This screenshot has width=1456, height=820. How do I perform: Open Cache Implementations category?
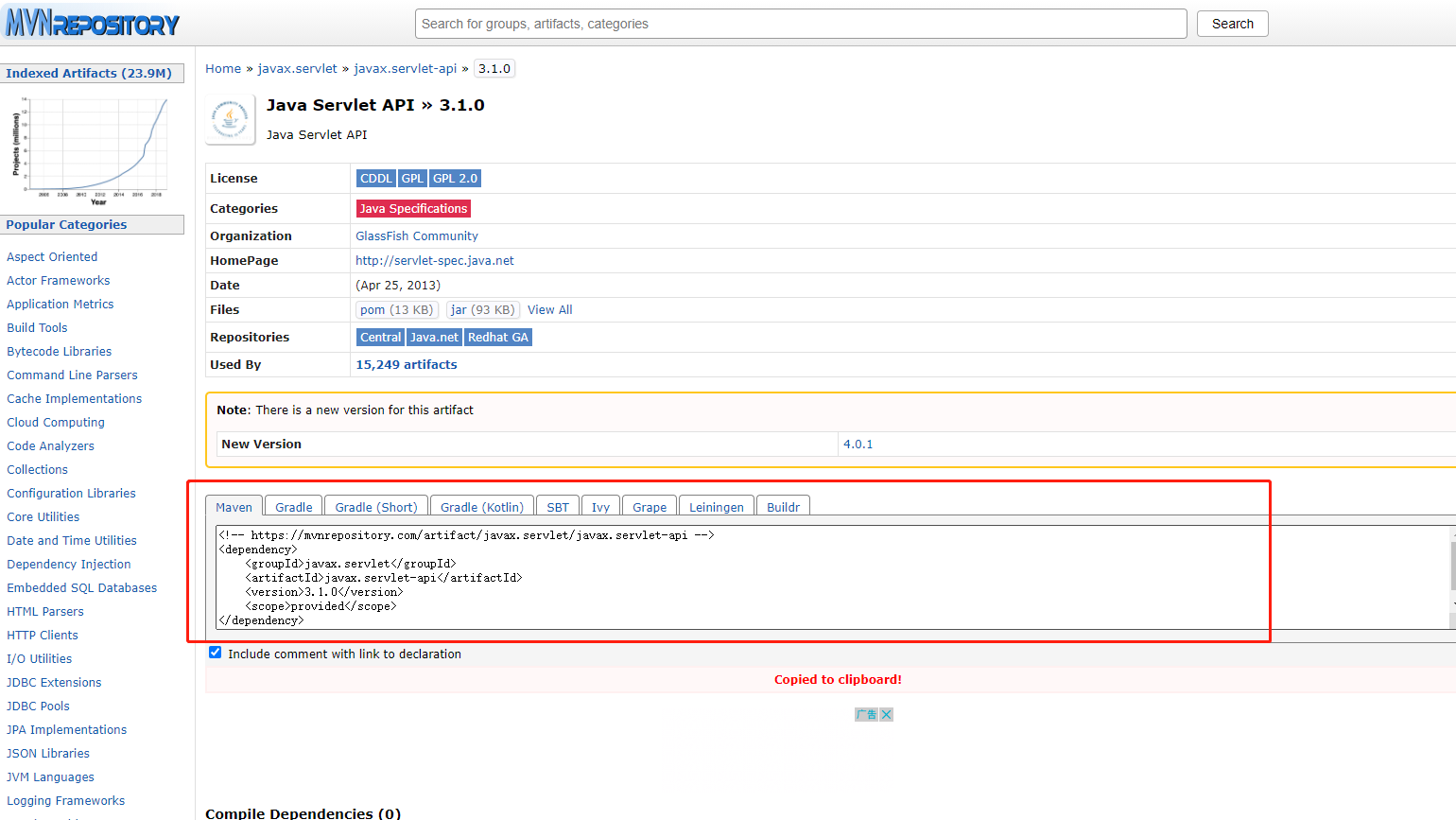75,398
